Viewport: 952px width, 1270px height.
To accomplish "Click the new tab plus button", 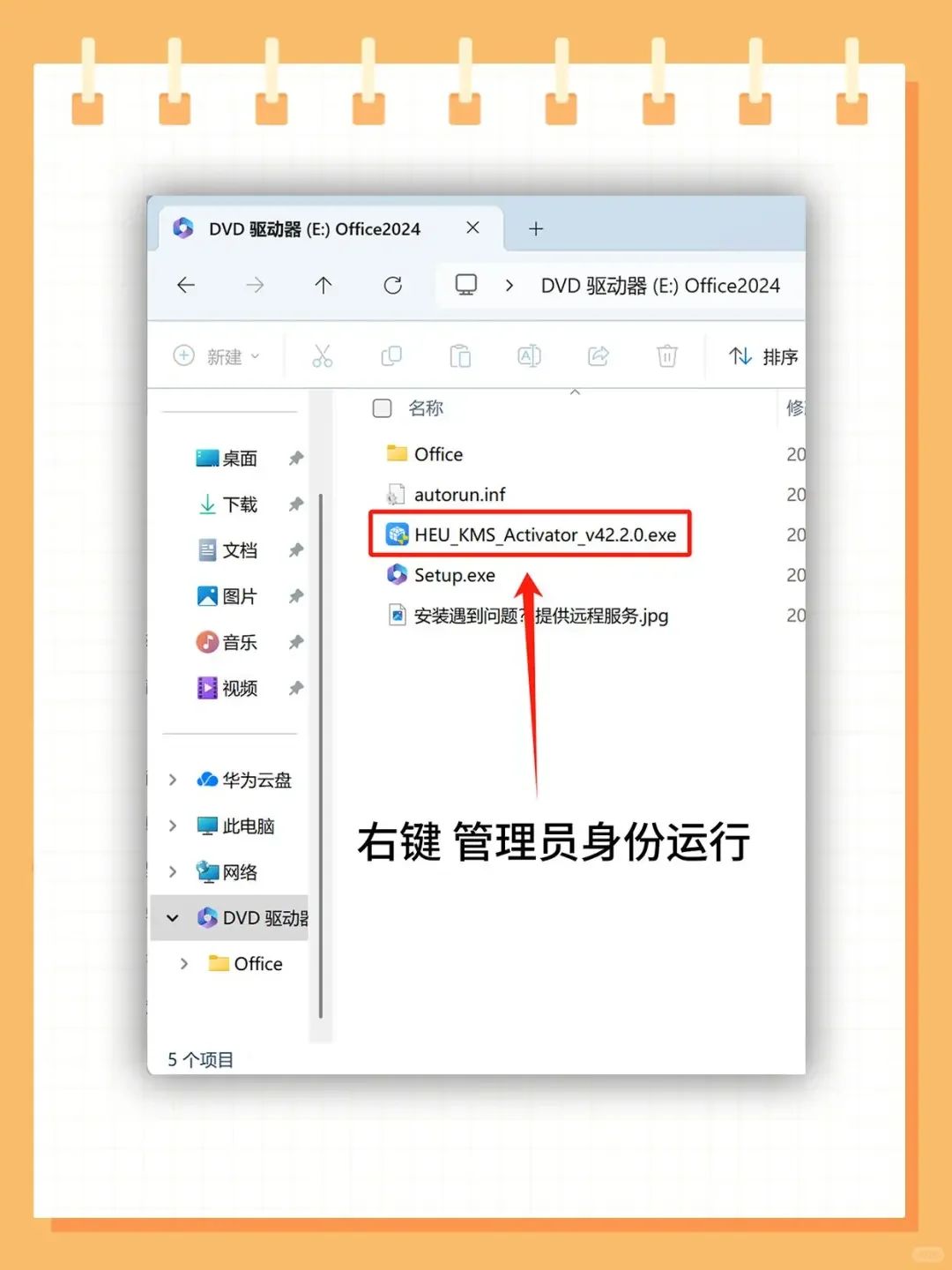I will coord(535,228).
